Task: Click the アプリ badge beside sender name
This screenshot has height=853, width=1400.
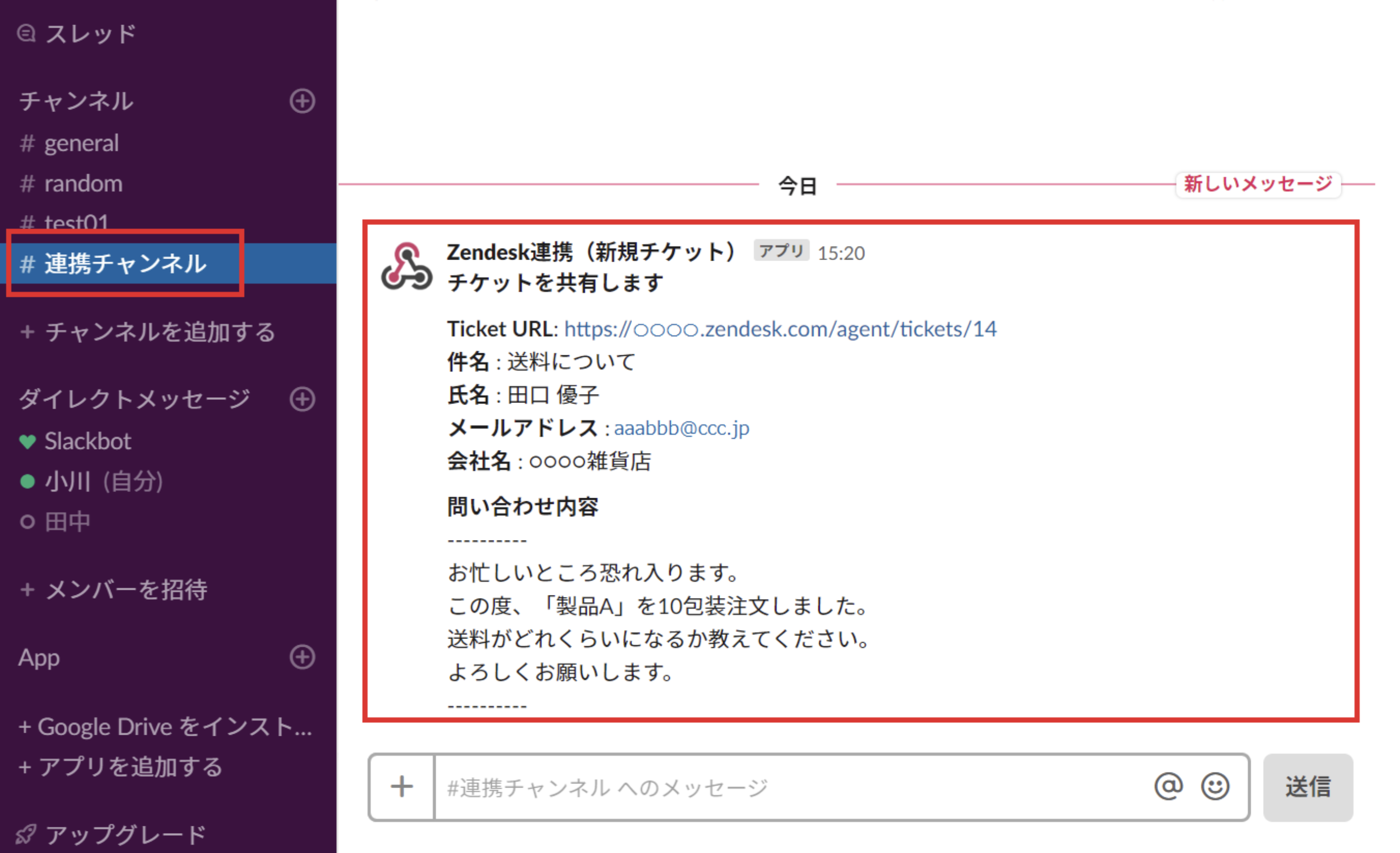Action: coord(781,251)
